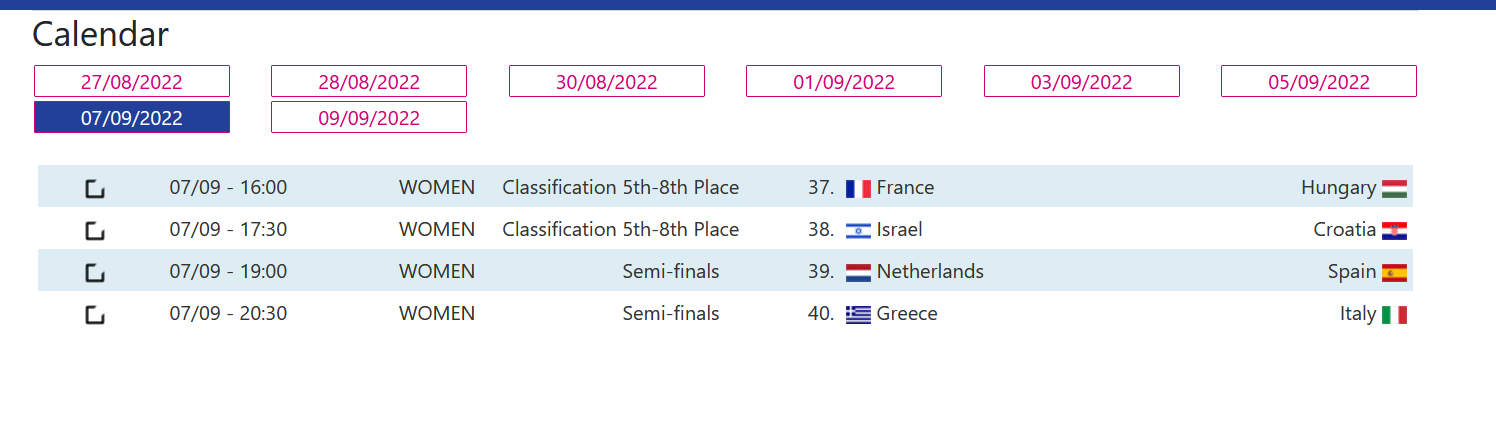
Task: Select the 27/08/2022 date tab
Action: (x=132, y=81)
